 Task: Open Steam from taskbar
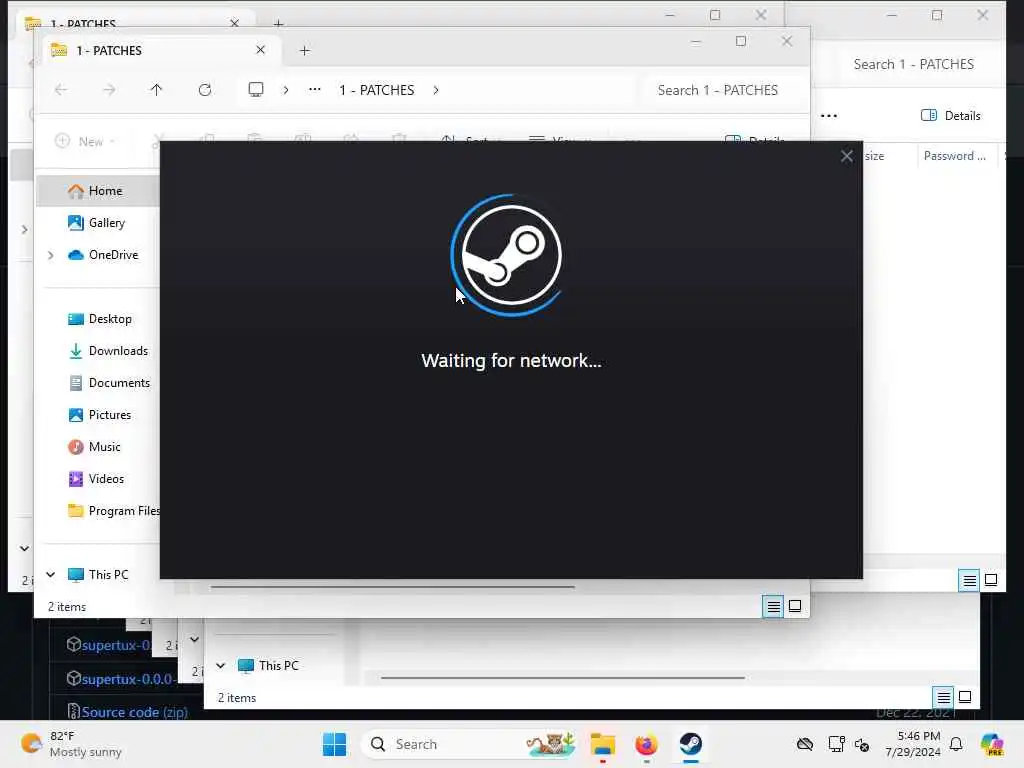pos(690,744)
